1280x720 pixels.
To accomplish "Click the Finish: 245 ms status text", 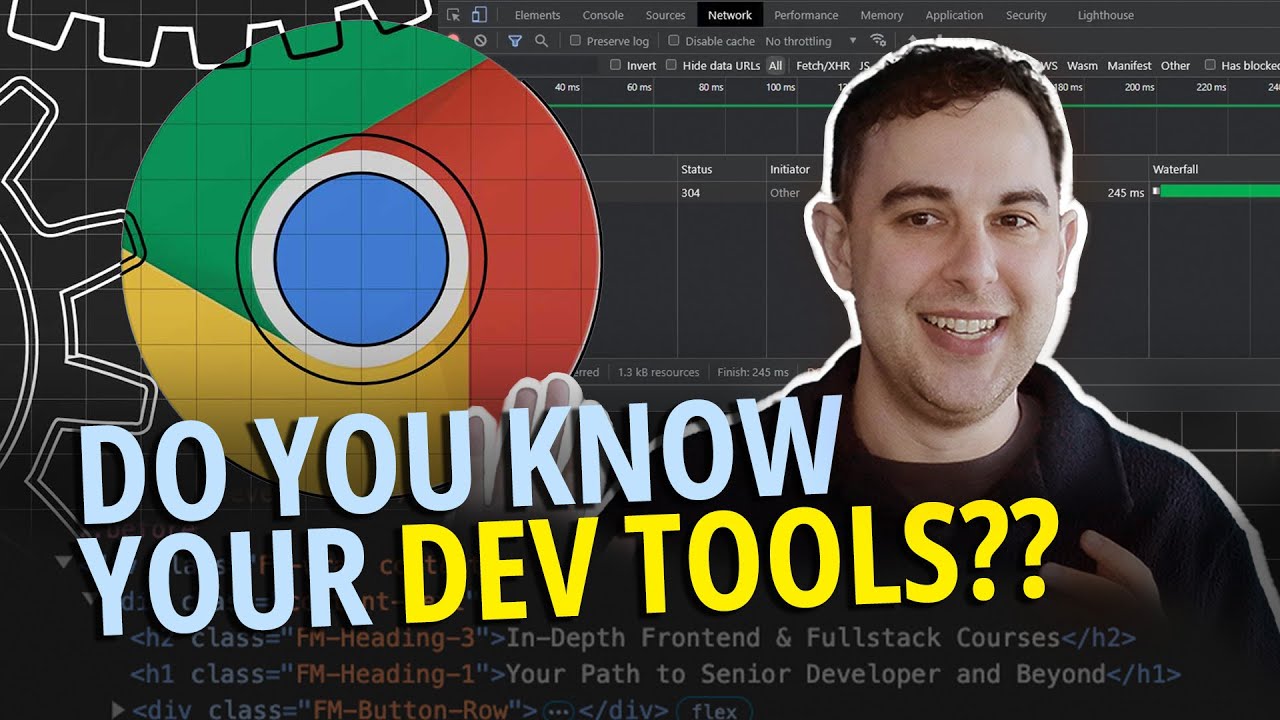I will (753, 372).
